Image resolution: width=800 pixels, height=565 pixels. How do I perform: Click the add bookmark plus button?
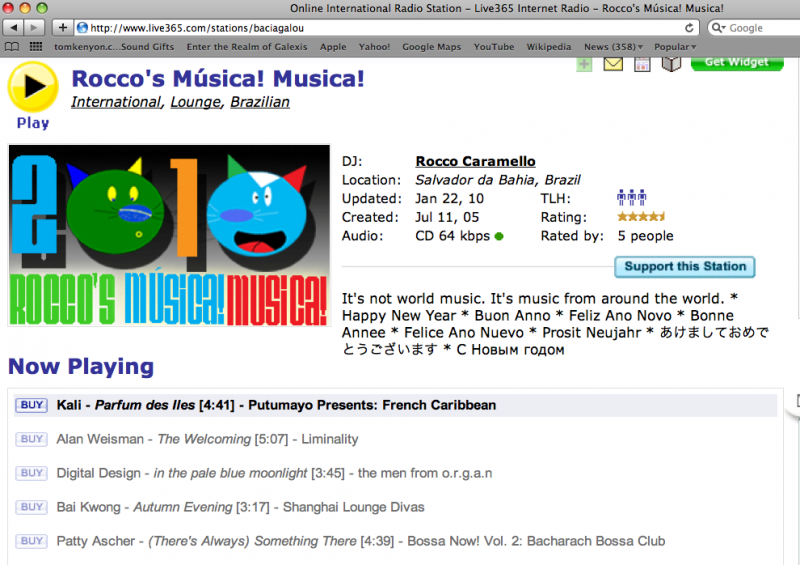click(x=63, y=27)
